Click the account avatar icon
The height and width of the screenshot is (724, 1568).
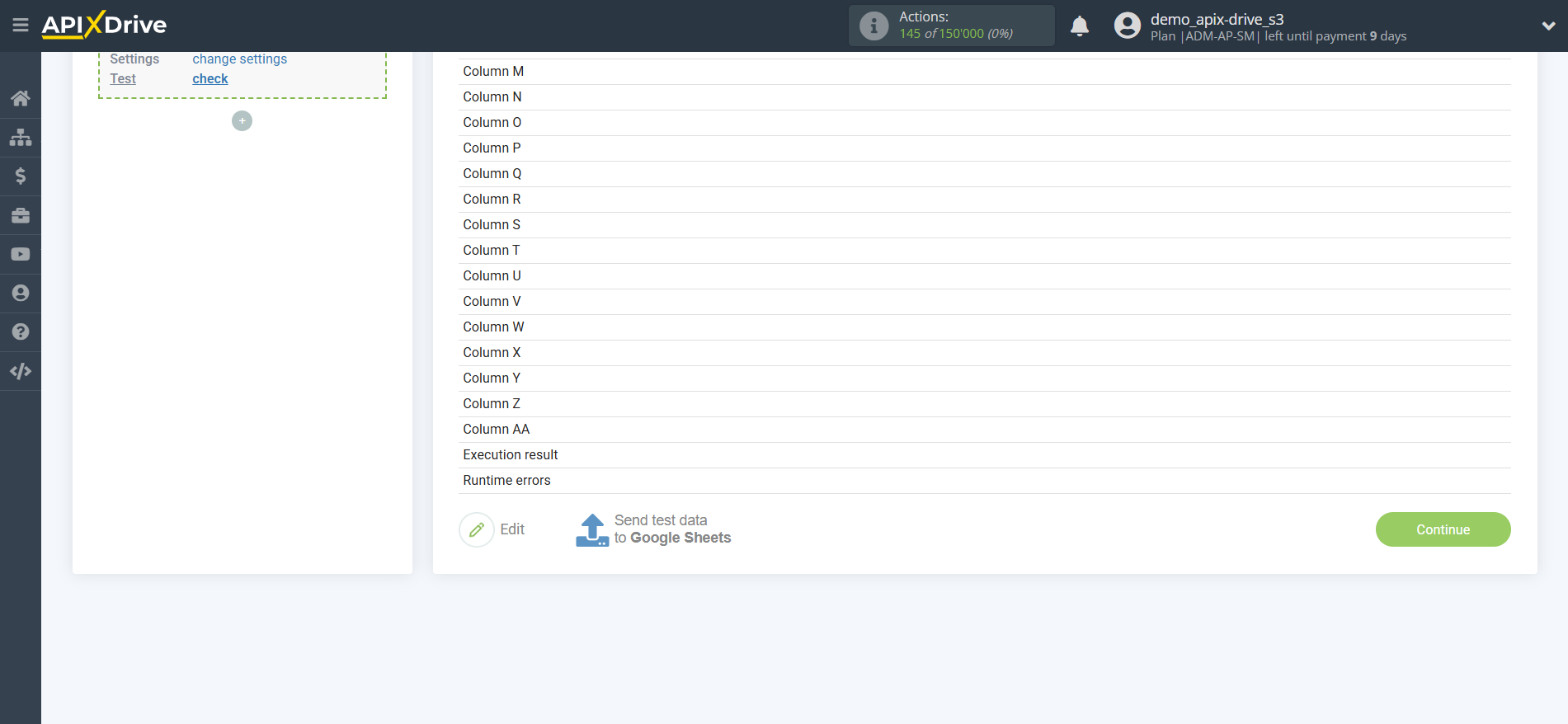coord(1127,26)
